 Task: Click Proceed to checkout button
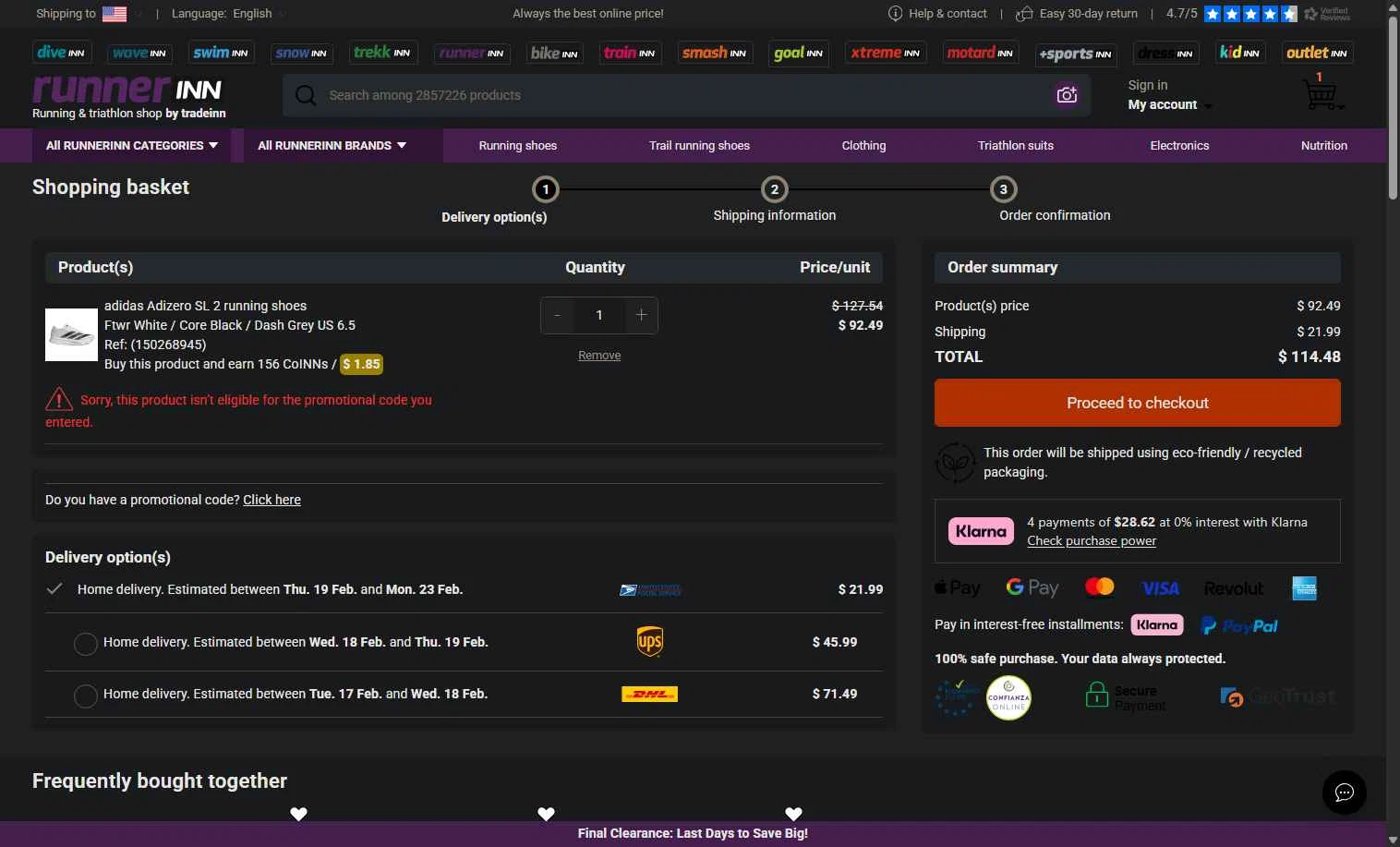pos(1138,403)
